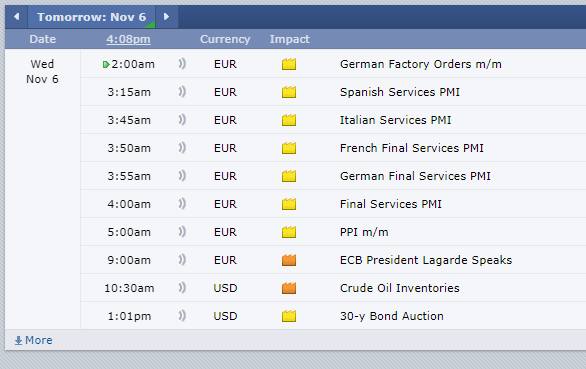The image size is (586, 369).
Task: Click the Currency column header
Action: tap(225, 39)
